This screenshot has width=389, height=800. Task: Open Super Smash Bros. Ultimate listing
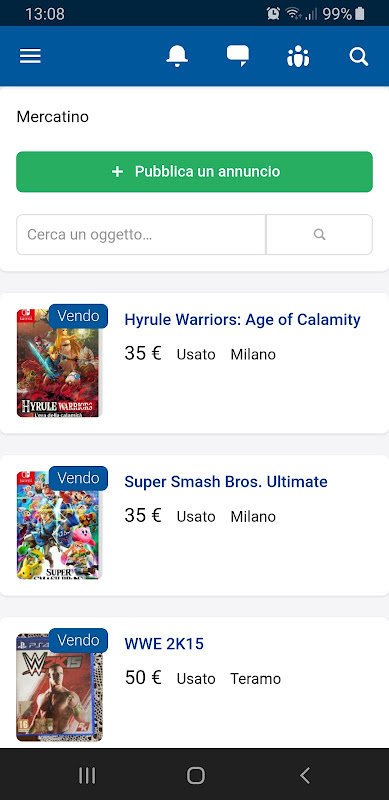pos(226,482)
